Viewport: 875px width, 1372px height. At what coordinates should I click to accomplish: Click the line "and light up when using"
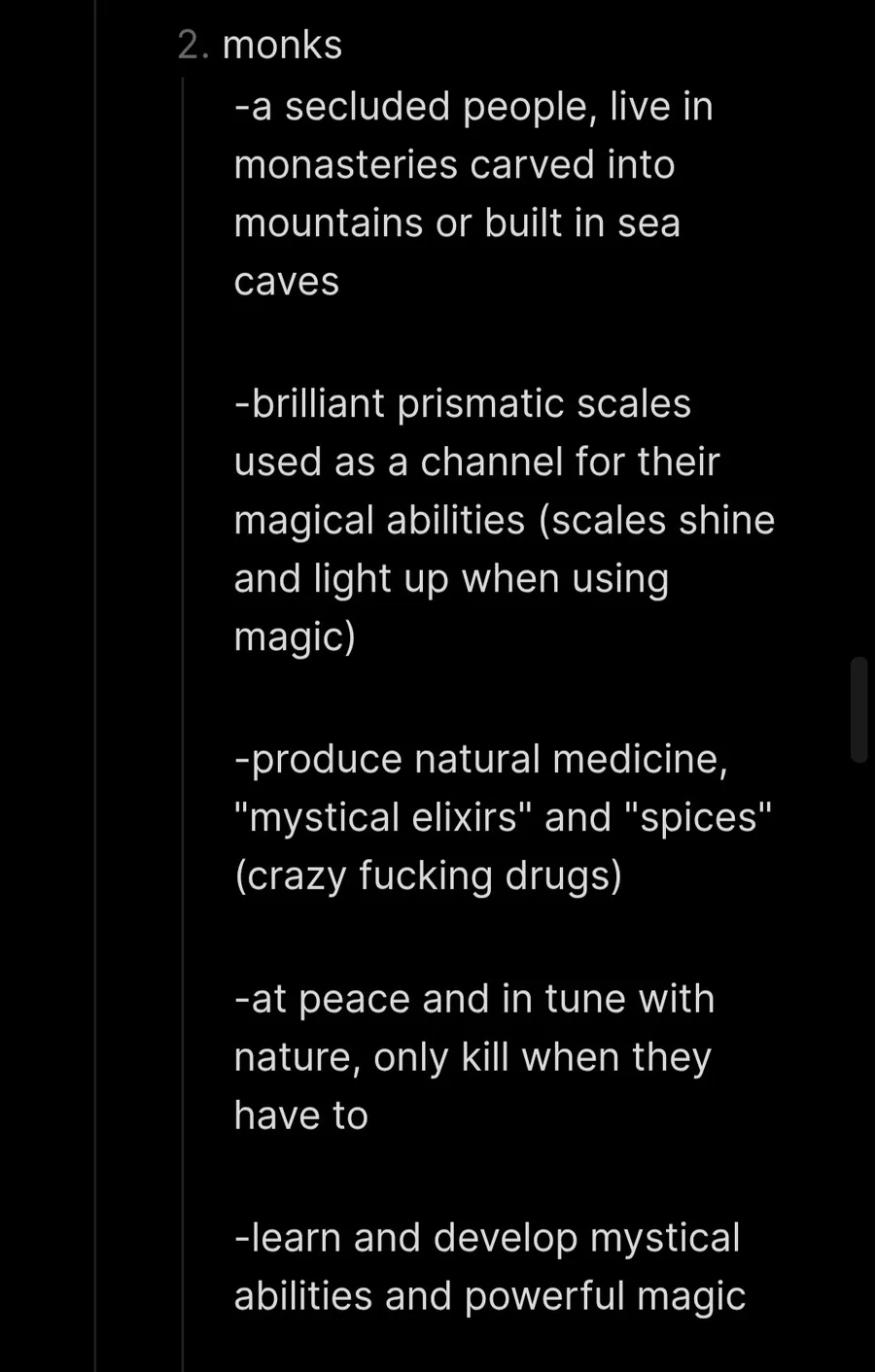click(x=451, y=579)
